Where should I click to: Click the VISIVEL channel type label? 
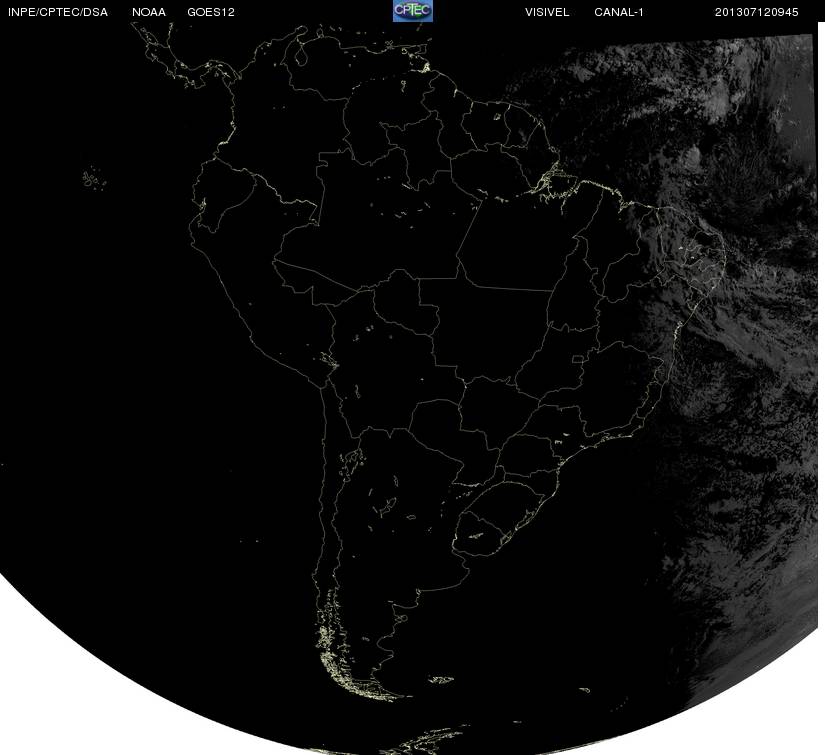click(x=547, y=12)
